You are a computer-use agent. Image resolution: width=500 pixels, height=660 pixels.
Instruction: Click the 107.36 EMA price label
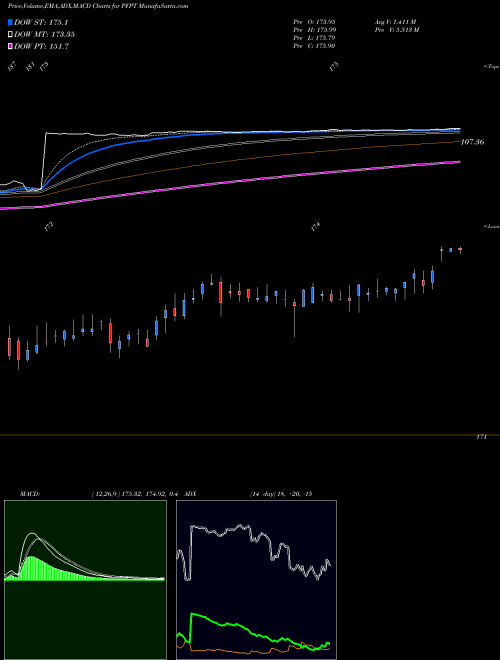point(472,142)
